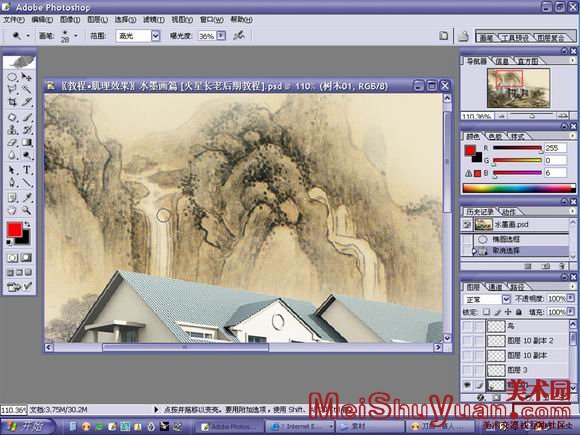
Task: Open the 文件 menu
Action: click(x=14, y=20)
